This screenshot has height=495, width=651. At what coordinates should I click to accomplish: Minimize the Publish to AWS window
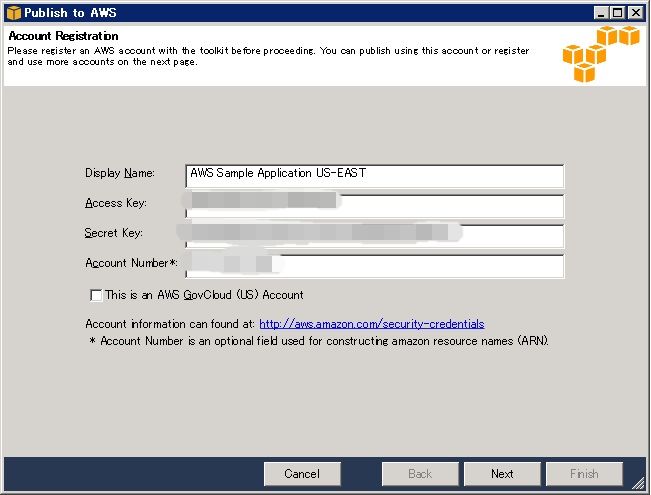[600, 13]
